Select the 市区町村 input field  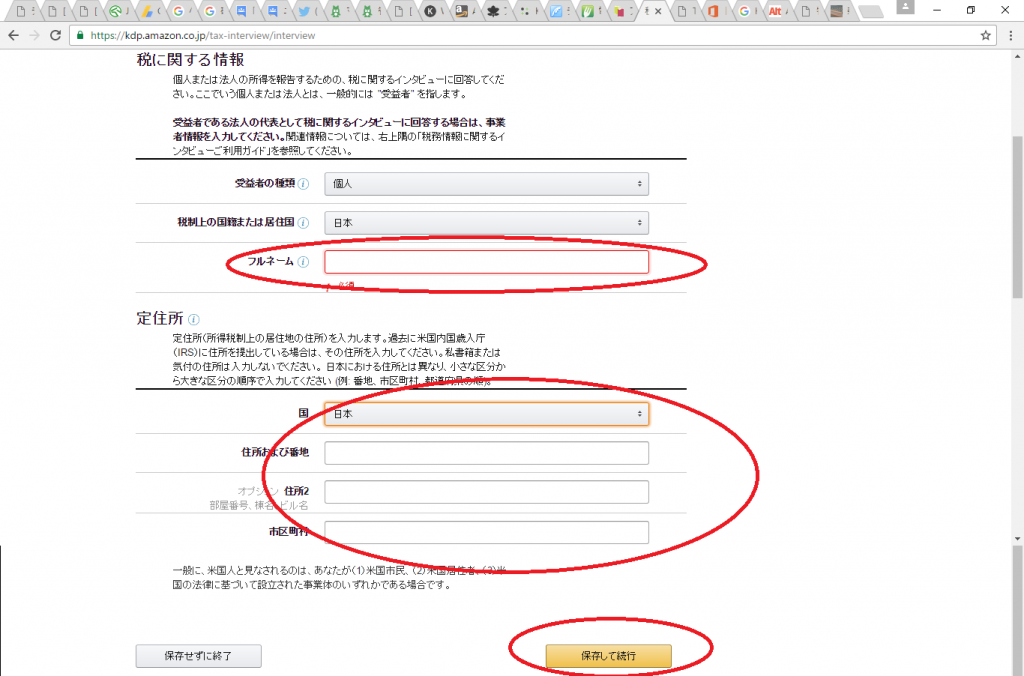pyautogui.click(x=487, y=532)
